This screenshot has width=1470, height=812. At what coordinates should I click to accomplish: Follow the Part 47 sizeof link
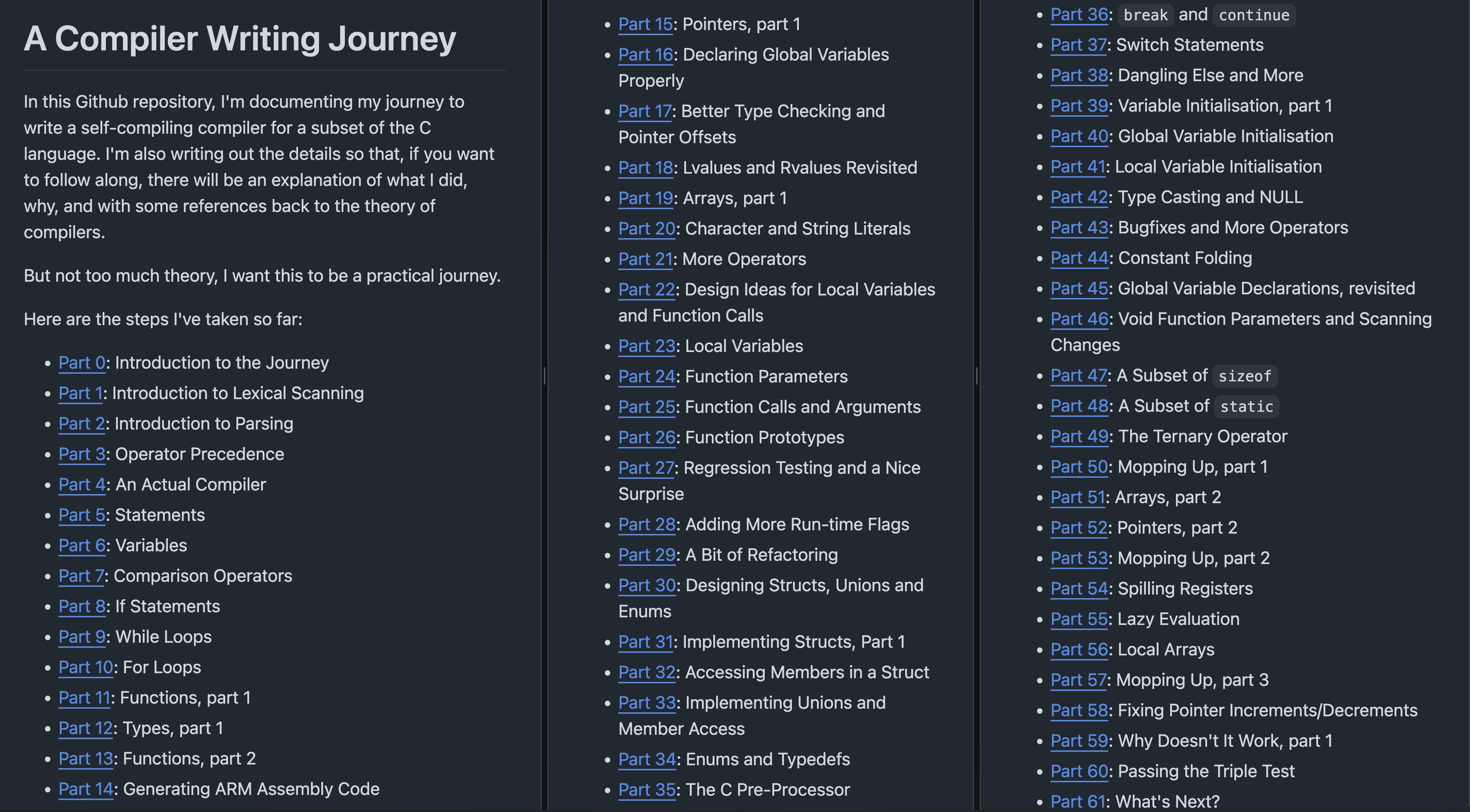[1078, 376]
